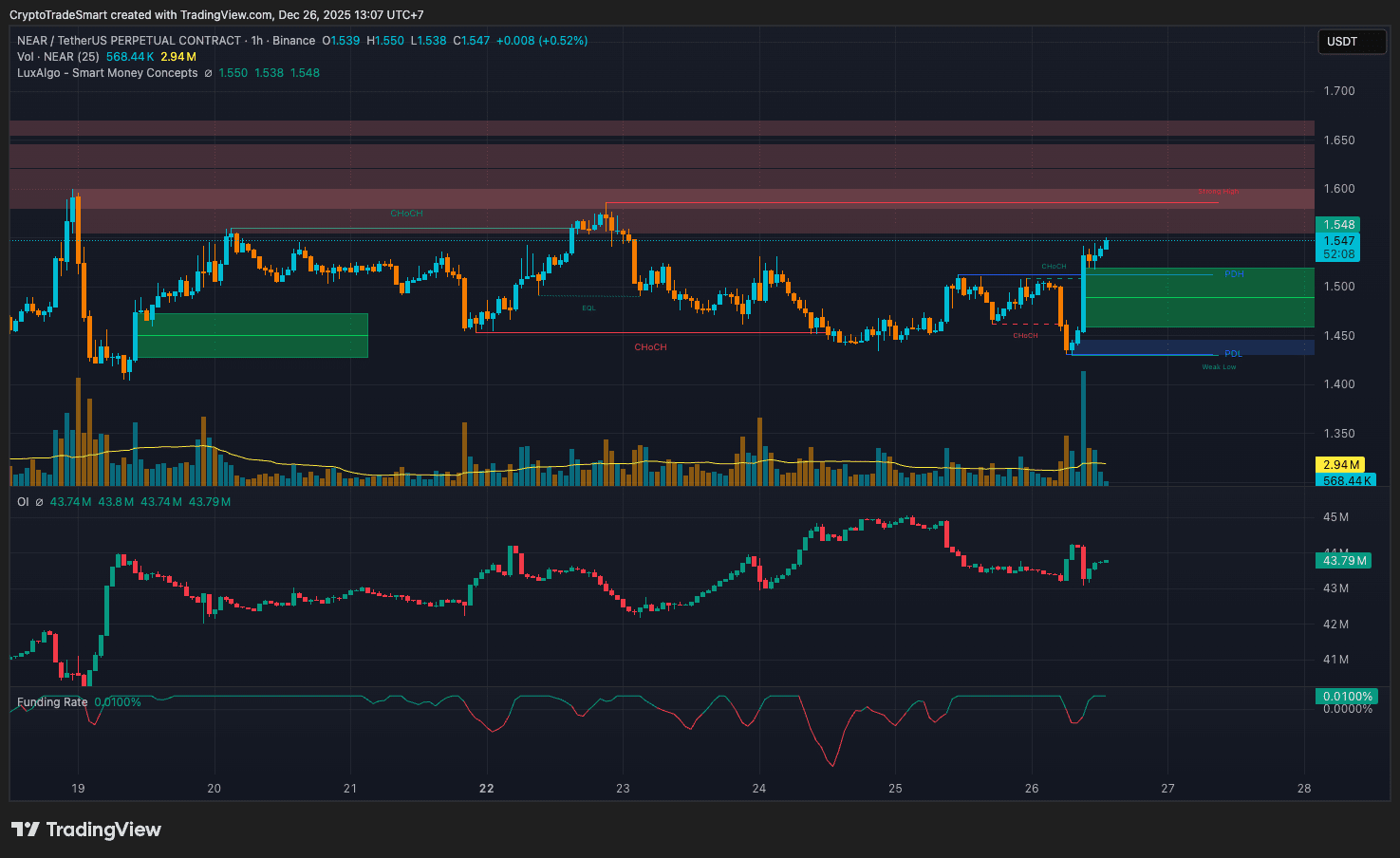Click date 22 on the time axis
1400x858 pixels.
pyautogui.click(x=487, y=789)
